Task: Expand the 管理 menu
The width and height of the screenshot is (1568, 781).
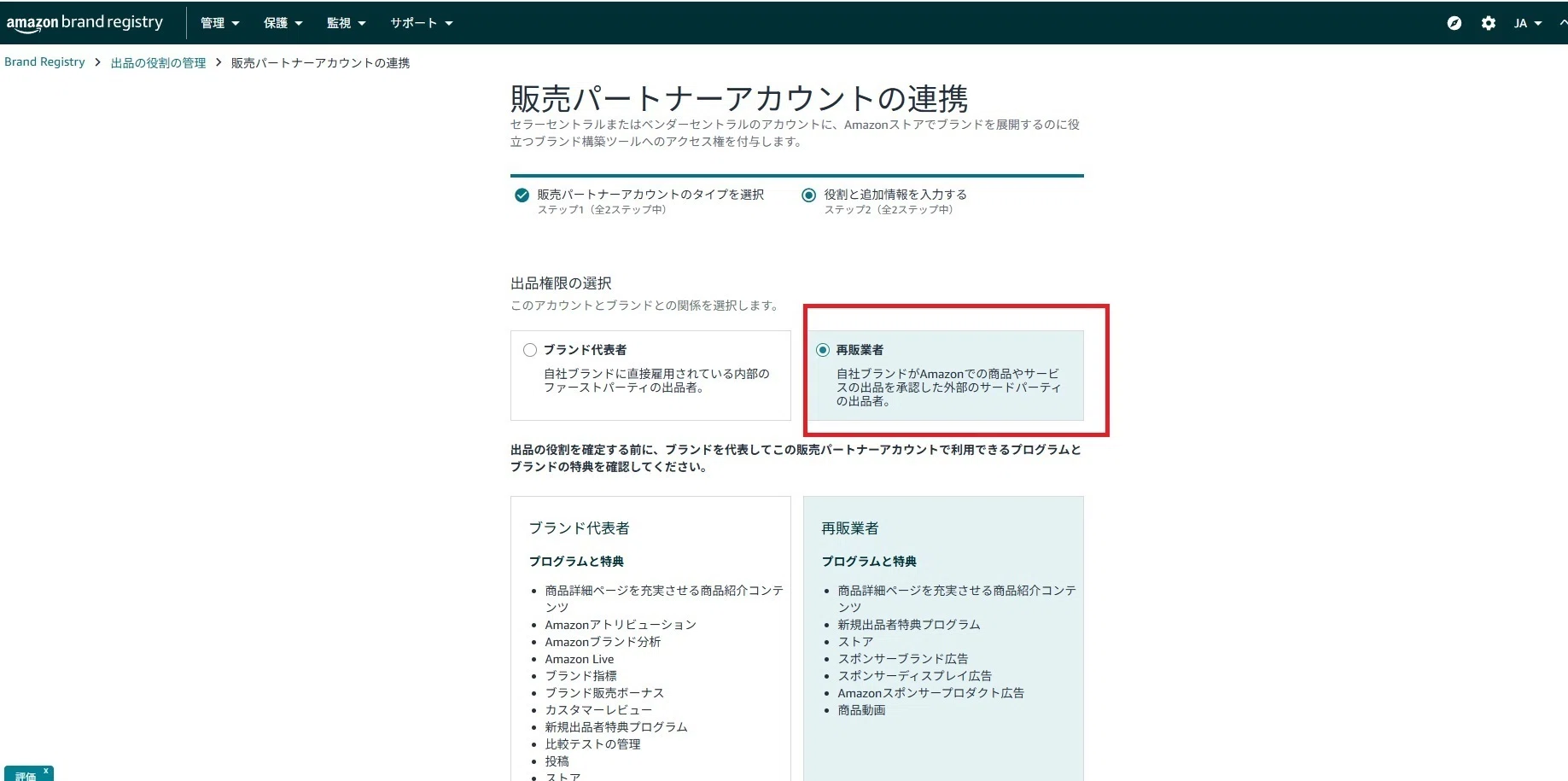Action: pyautogui.click(x=220, y=23)
